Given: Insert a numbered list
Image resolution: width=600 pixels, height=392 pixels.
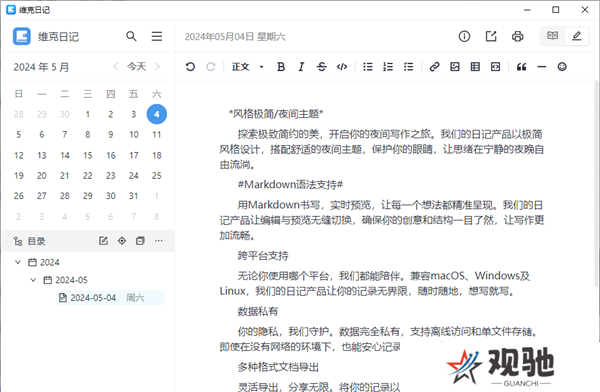Looking at the screenshot, I should point(388,67).
